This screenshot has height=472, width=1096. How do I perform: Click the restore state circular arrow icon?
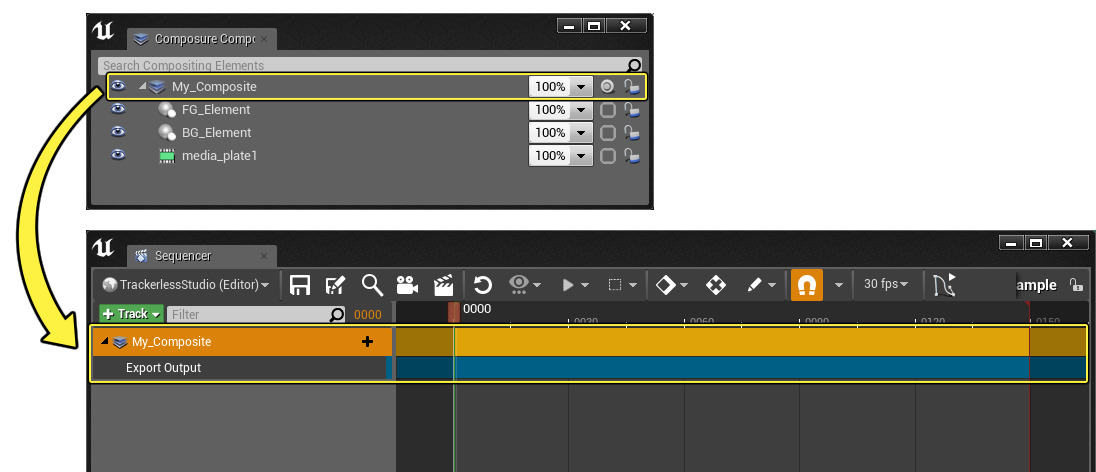[x=483, y=285]
